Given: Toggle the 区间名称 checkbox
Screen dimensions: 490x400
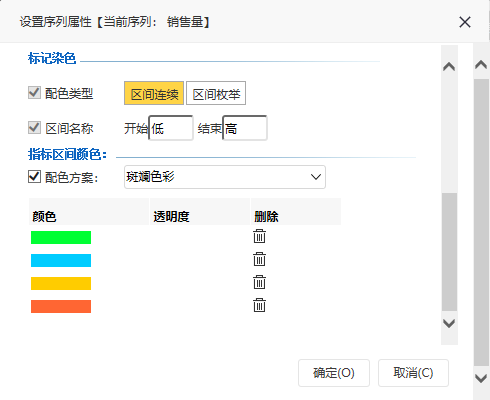Looking at the screenshot, I should 34,128.
